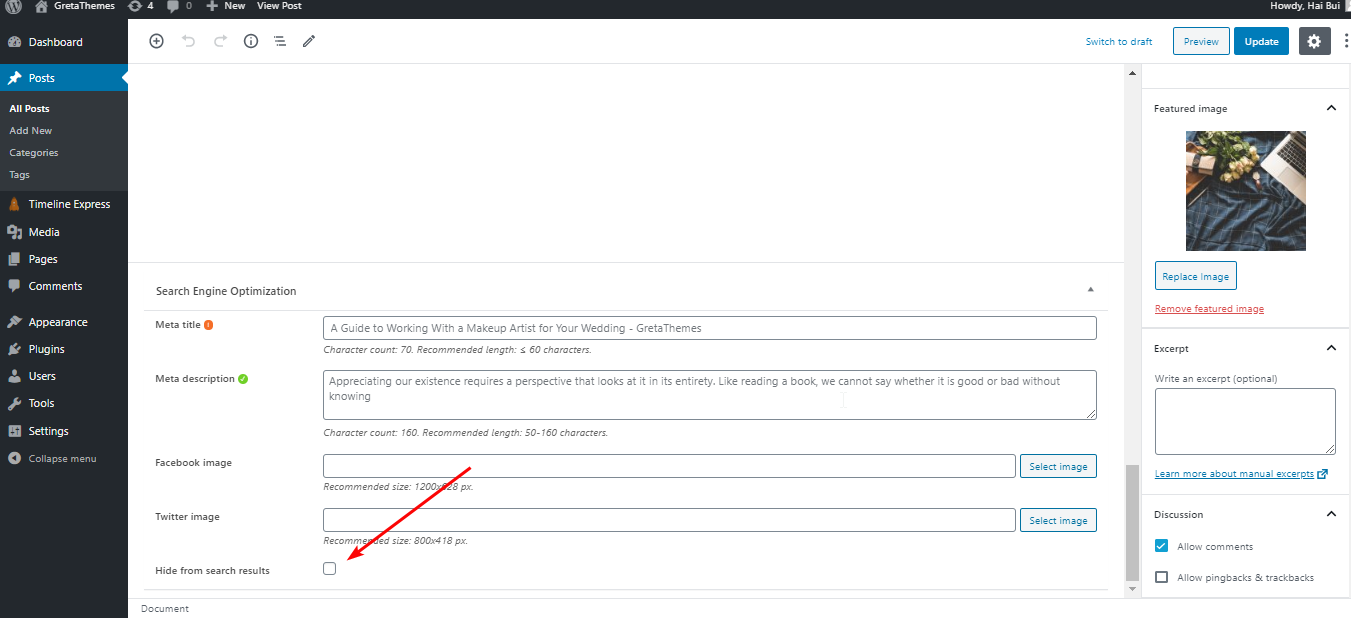Click the Undo arrow icon

tap(188, 41)
